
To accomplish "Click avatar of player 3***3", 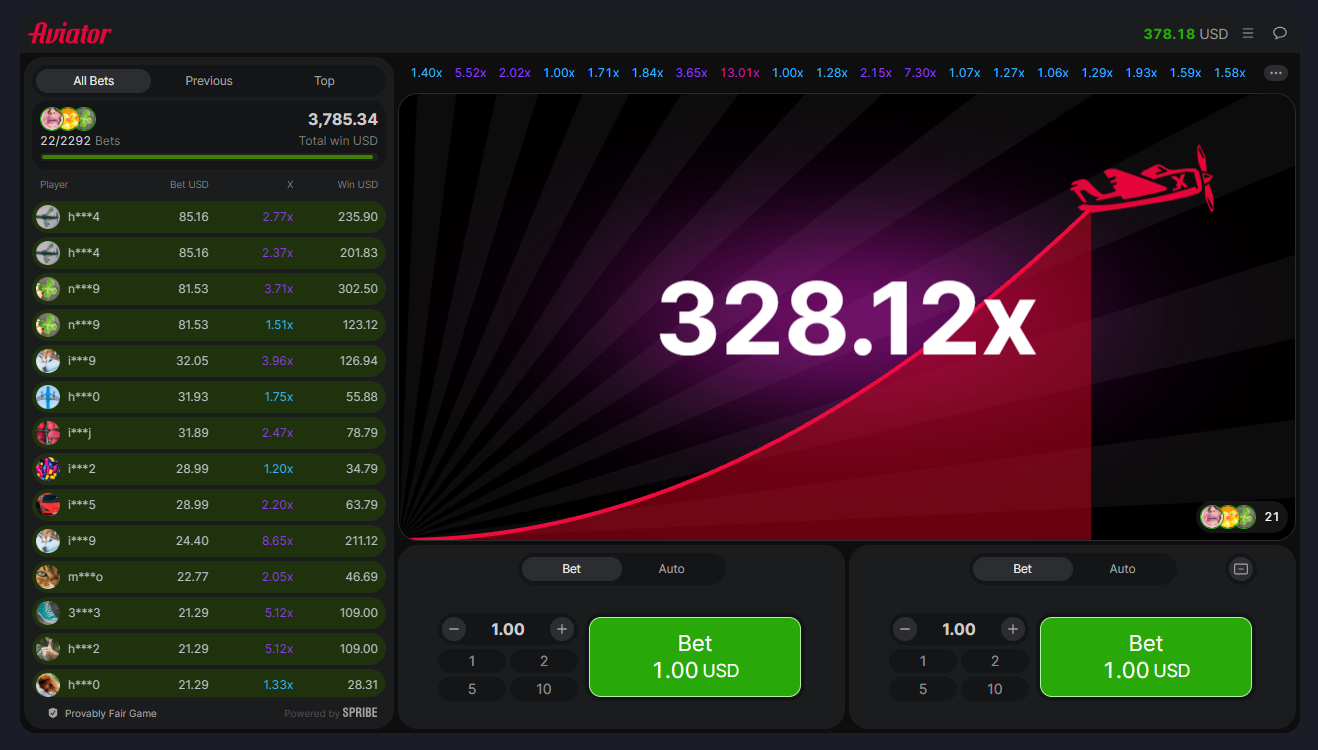I will pos(47,613).
